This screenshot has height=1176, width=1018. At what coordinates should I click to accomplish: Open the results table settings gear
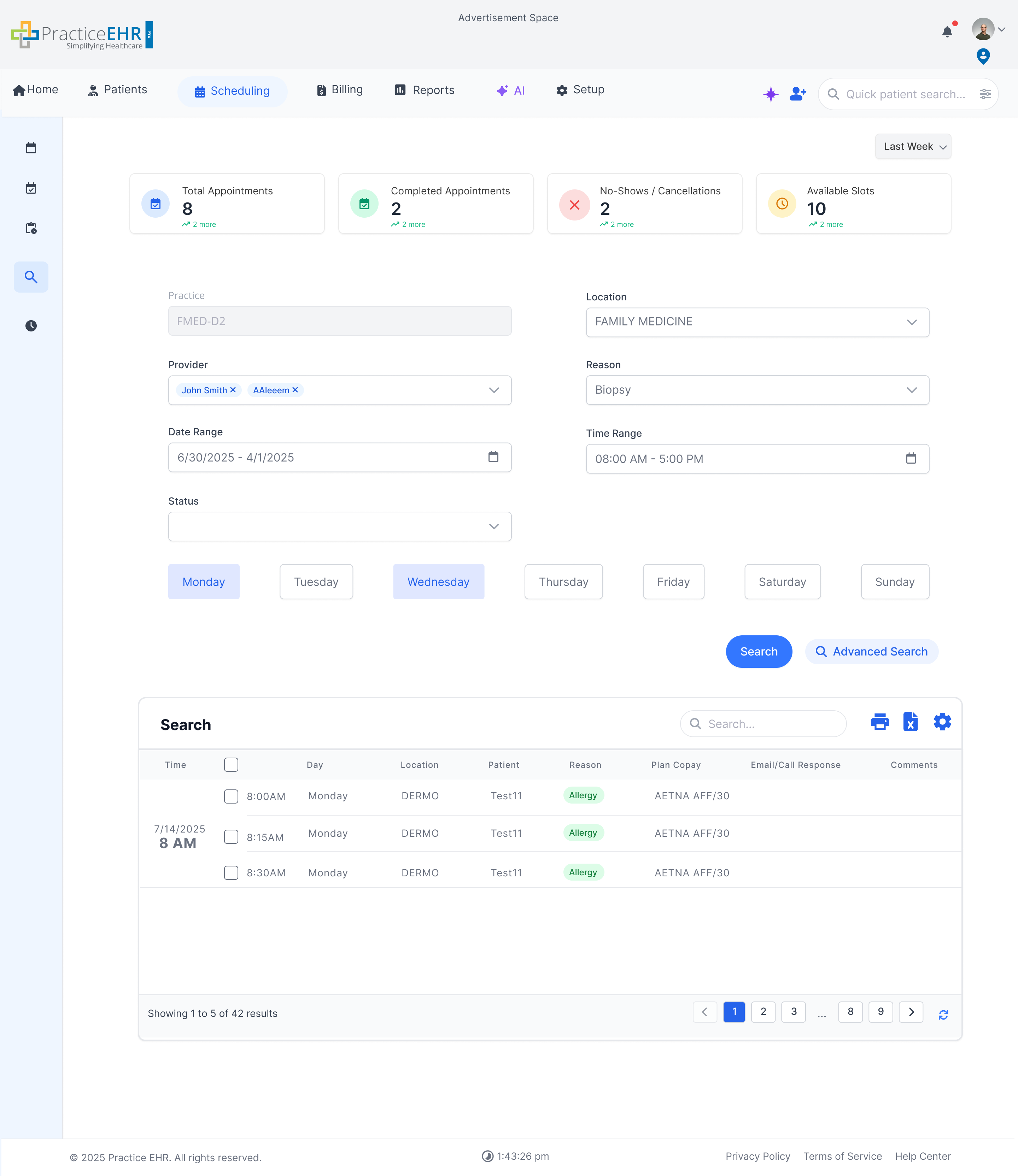(x=942, y=722)
